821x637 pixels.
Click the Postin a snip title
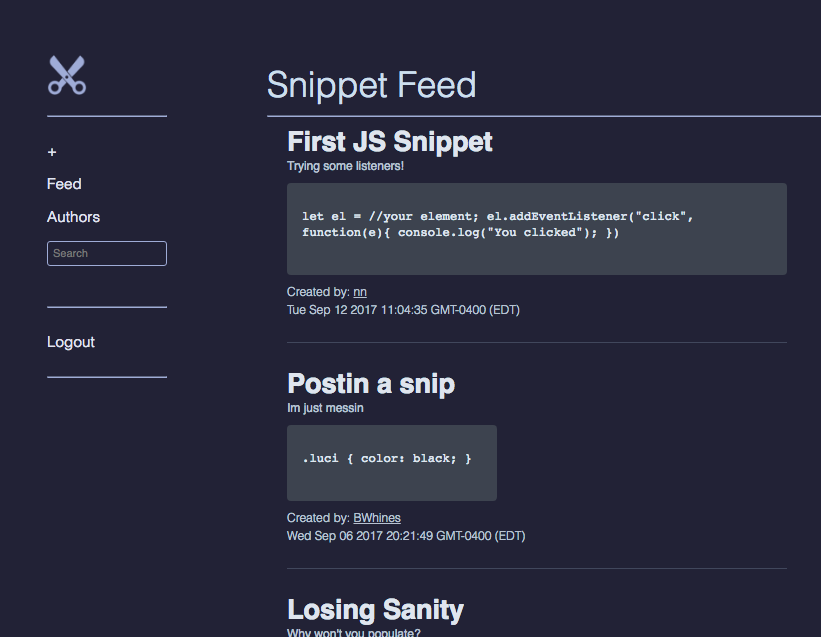click(x=371, y=384)
